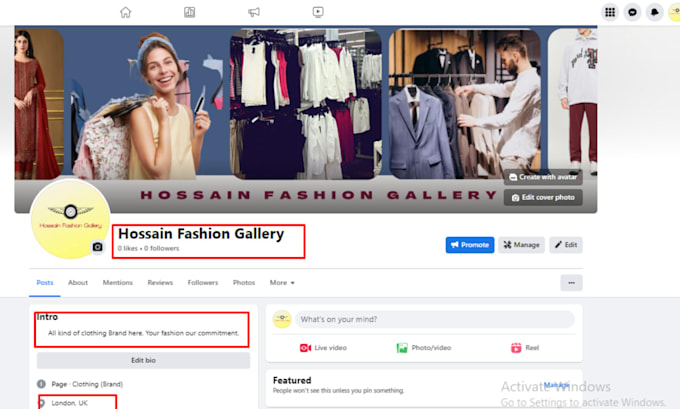The width and height of the screenshot is (680, 409).
Task: Click the London, UK location text
Action: click(x=69, y=403)
